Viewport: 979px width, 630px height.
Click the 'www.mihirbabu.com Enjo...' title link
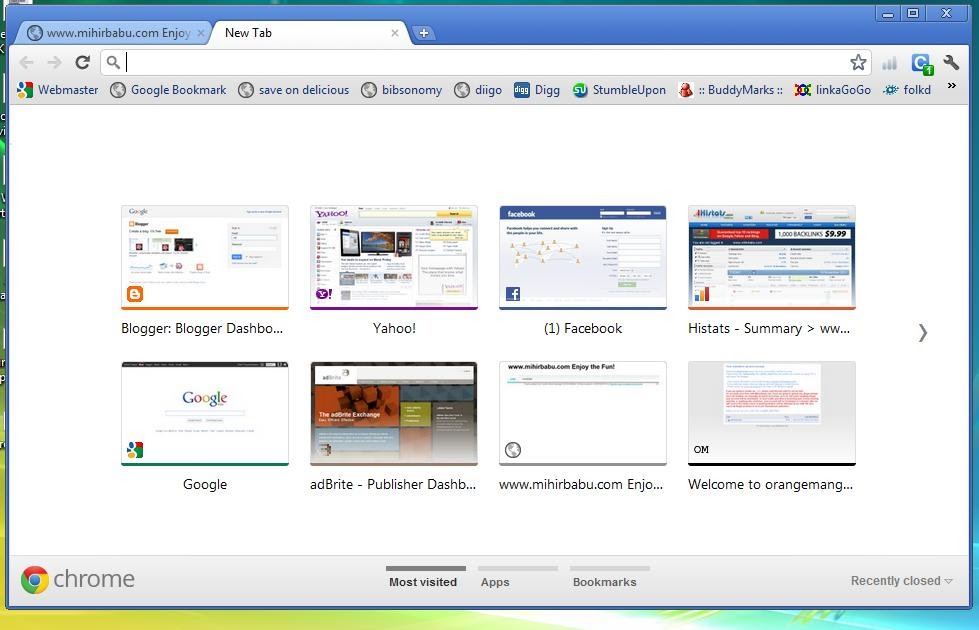click(581, 485)
